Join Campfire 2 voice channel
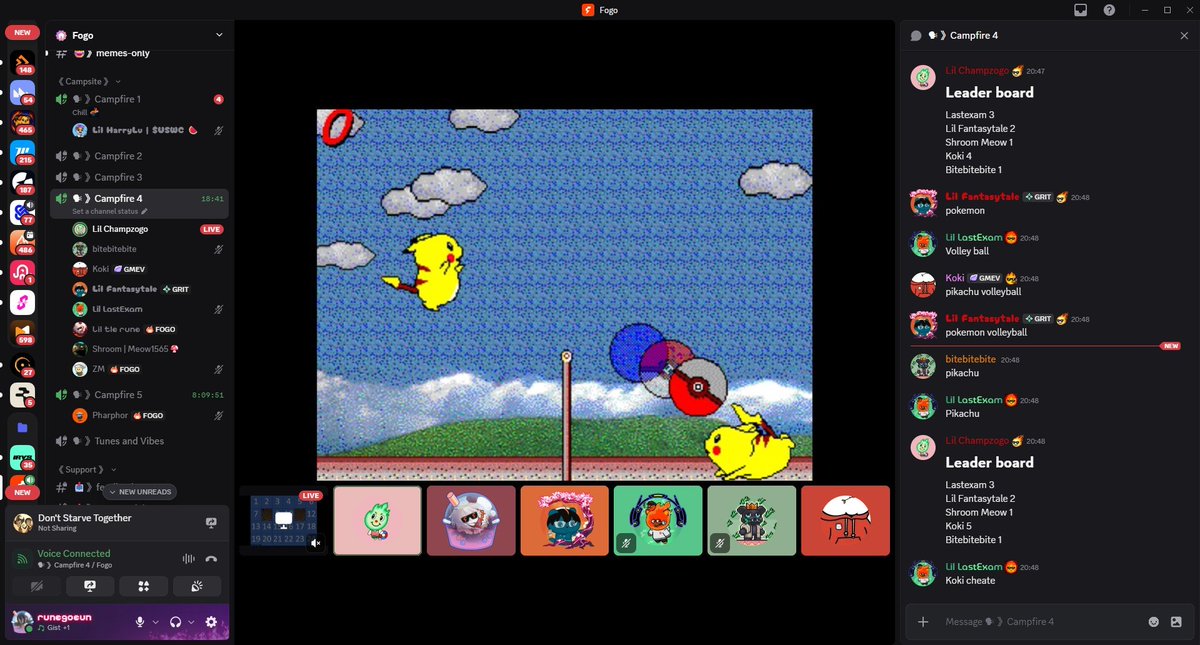The height and width of the screenshot is (645, 1200). coord(141,156)
